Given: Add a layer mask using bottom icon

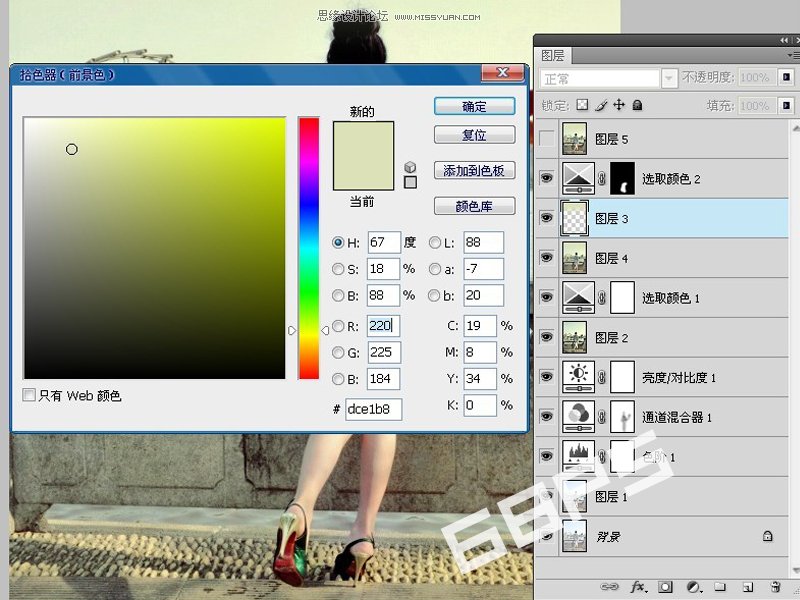Looking at the screenshot, I should [x=665, y=587].
